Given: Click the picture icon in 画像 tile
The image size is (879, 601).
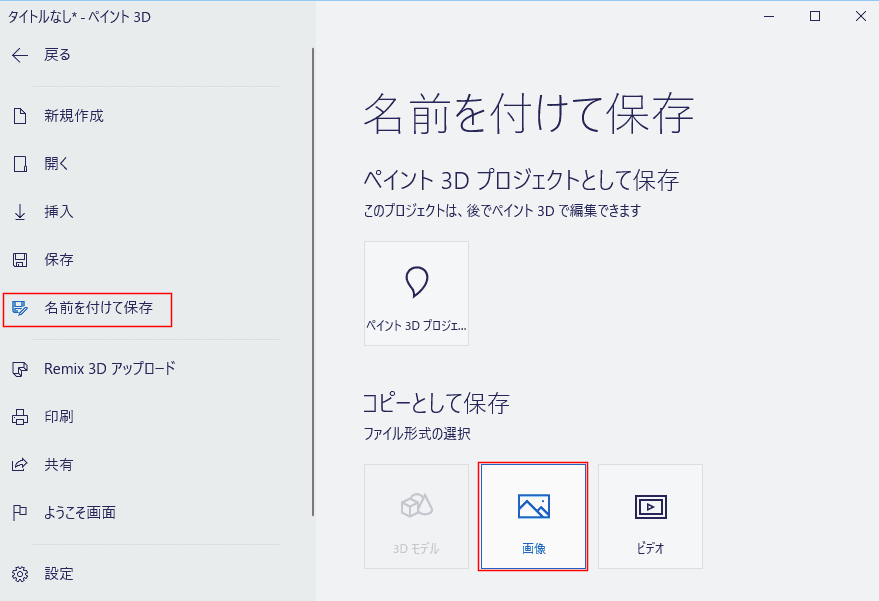Looking at the screenshot, I should click(x=534, y=506).
